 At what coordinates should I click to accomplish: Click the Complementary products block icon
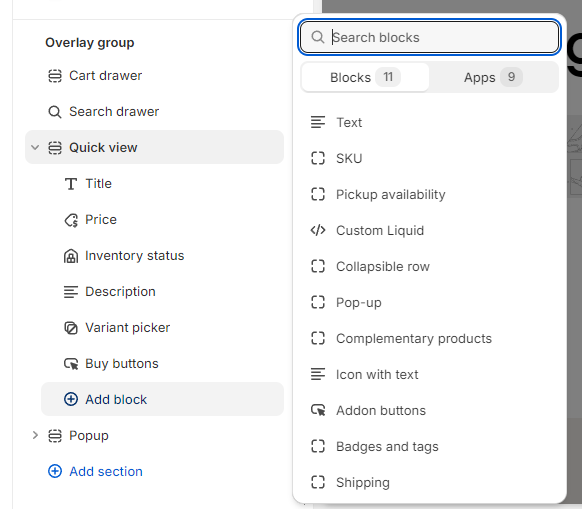pyautogui.click(x=318, y=338)
